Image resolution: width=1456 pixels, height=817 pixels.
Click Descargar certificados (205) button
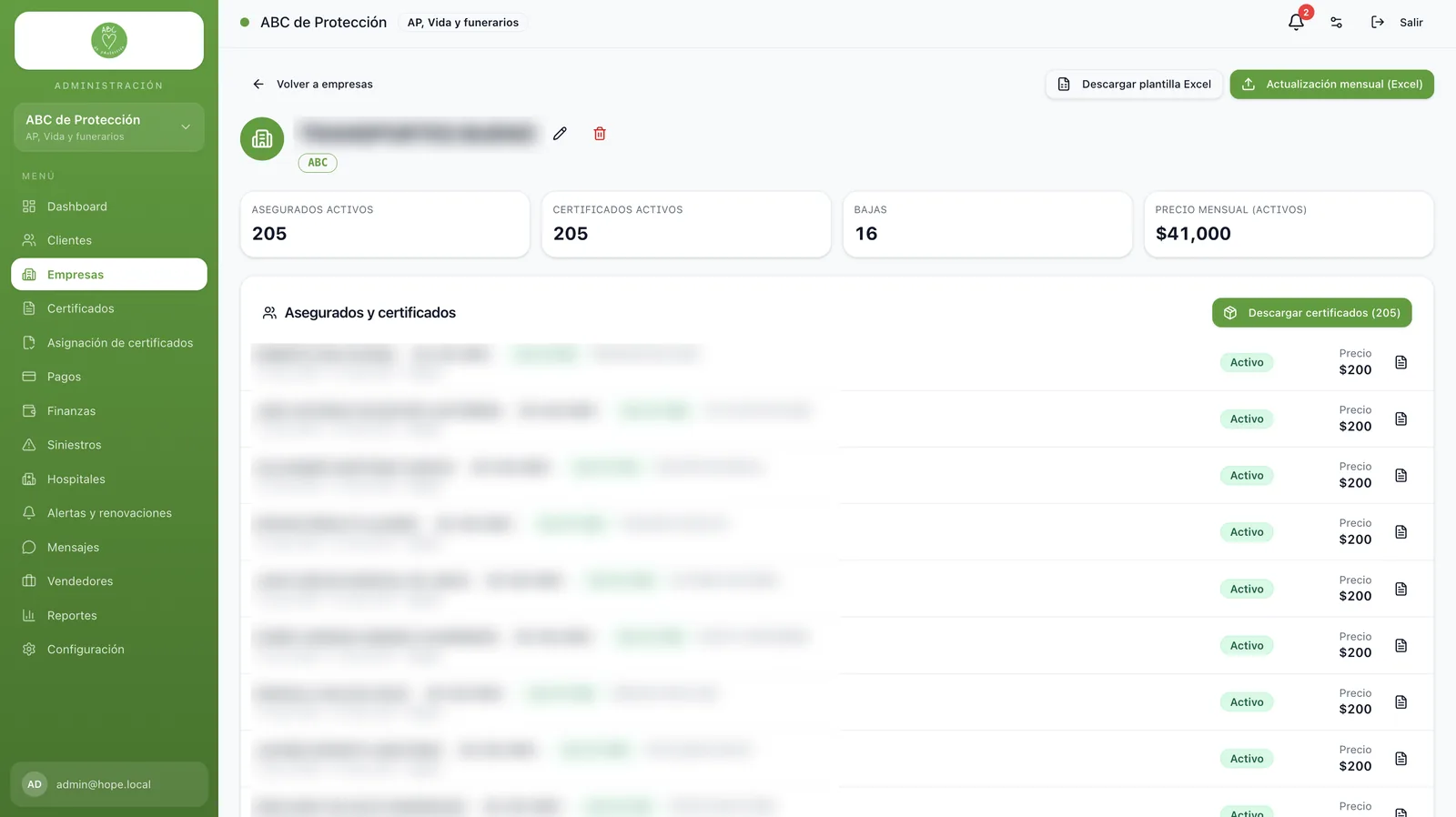click(1311, 312)
